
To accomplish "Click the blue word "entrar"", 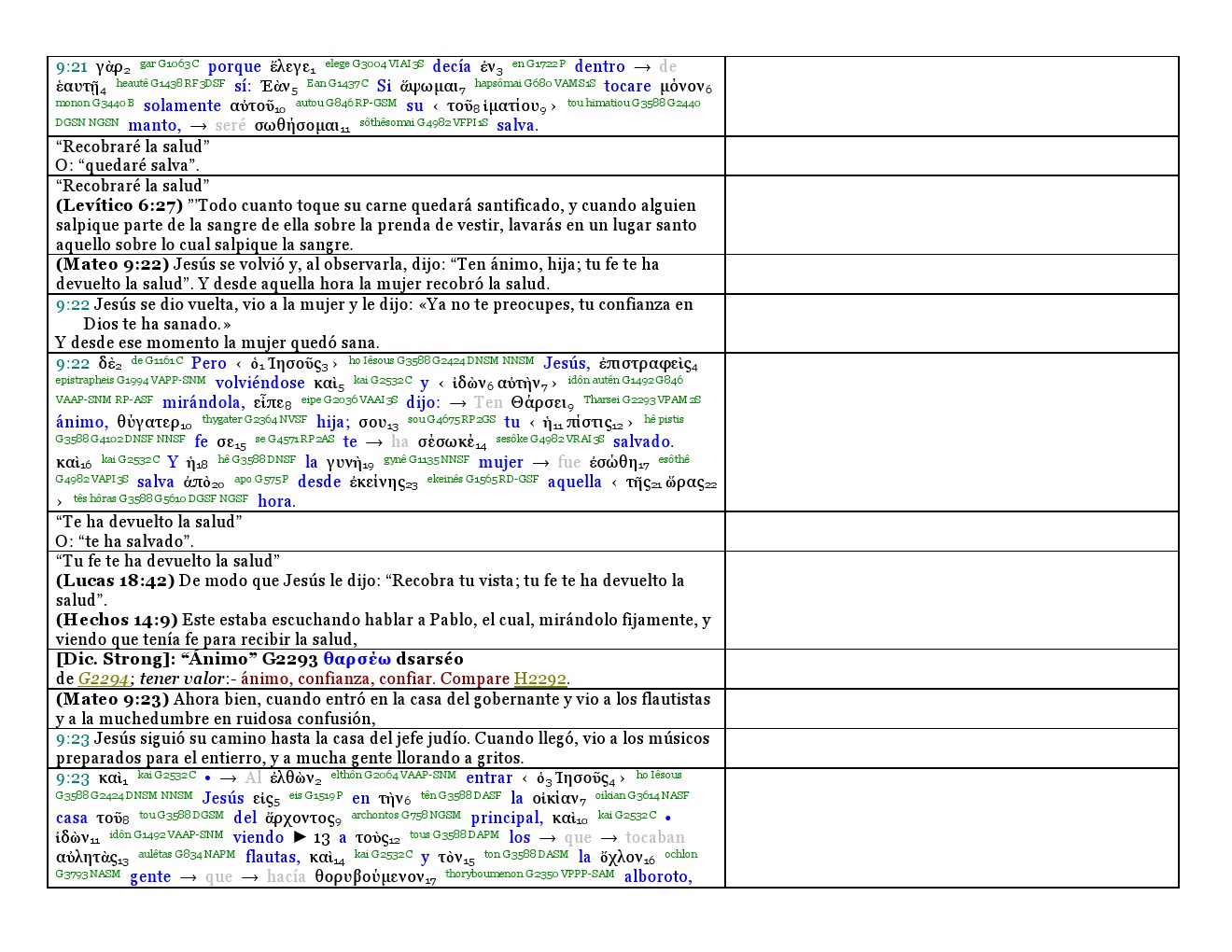I will pos(489,778).
